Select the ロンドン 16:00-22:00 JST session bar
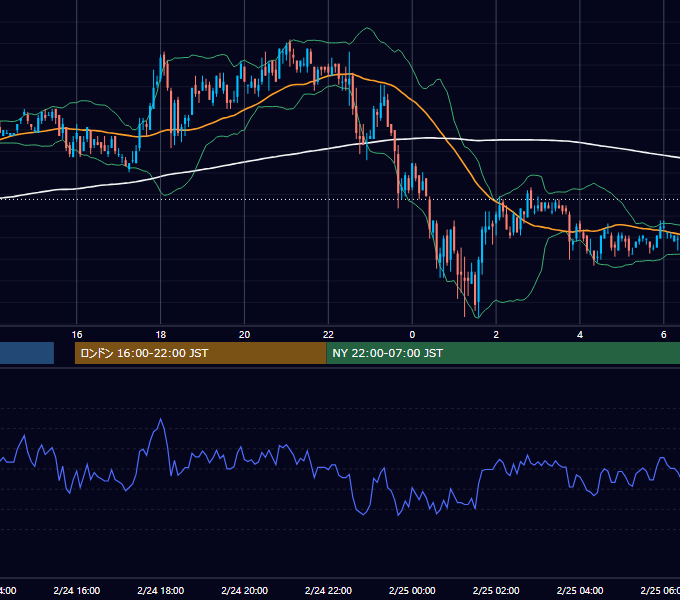This screenshot has height=600, width=680. point(200,353)
